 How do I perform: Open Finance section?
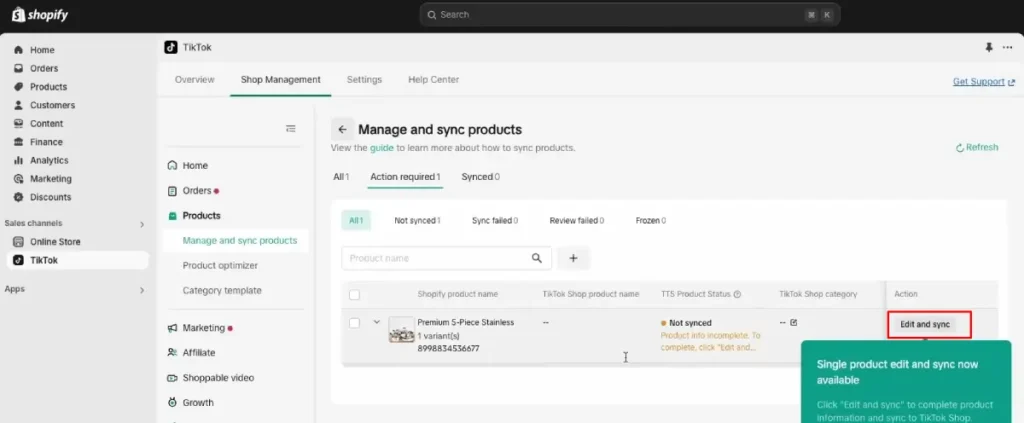coord(46,142)
